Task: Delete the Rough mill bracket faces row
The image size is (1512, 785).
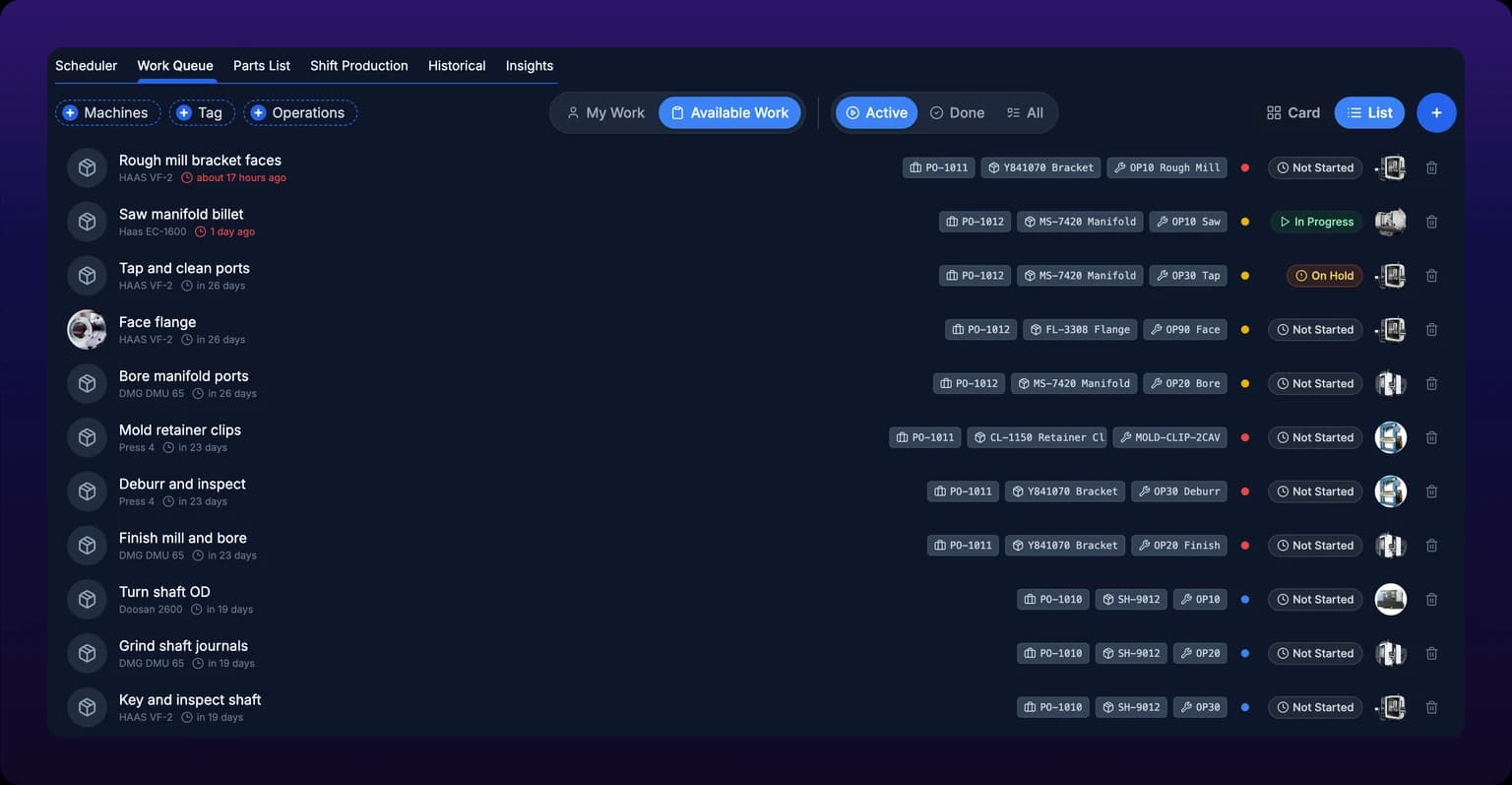Action: 1431,168
